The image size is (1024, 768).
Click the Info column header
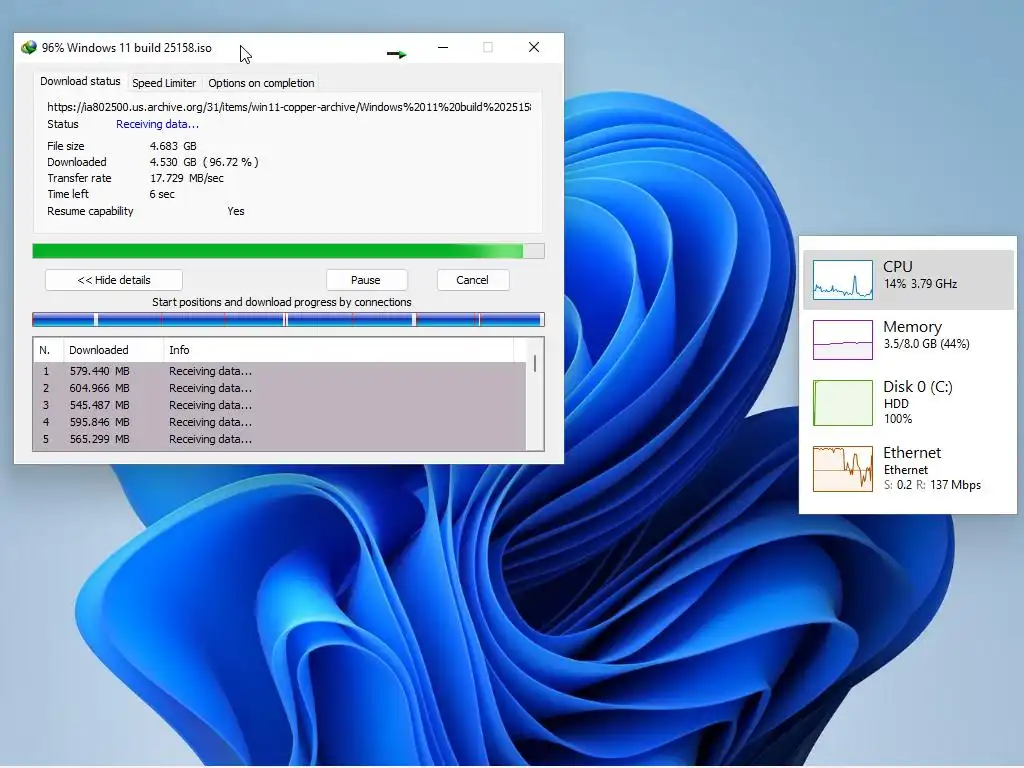click(338, 350)
